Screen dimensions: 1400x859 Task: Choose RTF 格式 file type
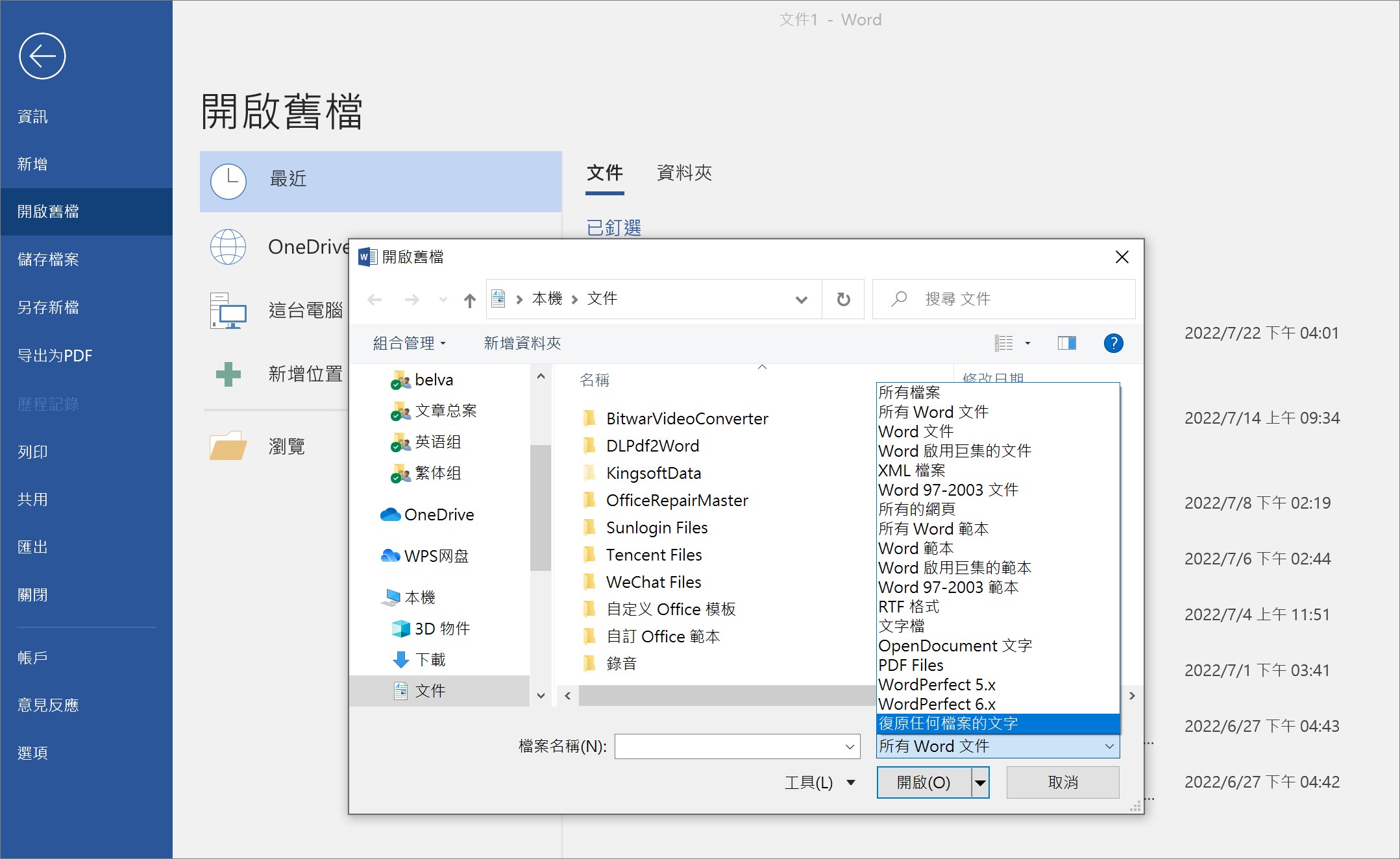click(998, 607)
